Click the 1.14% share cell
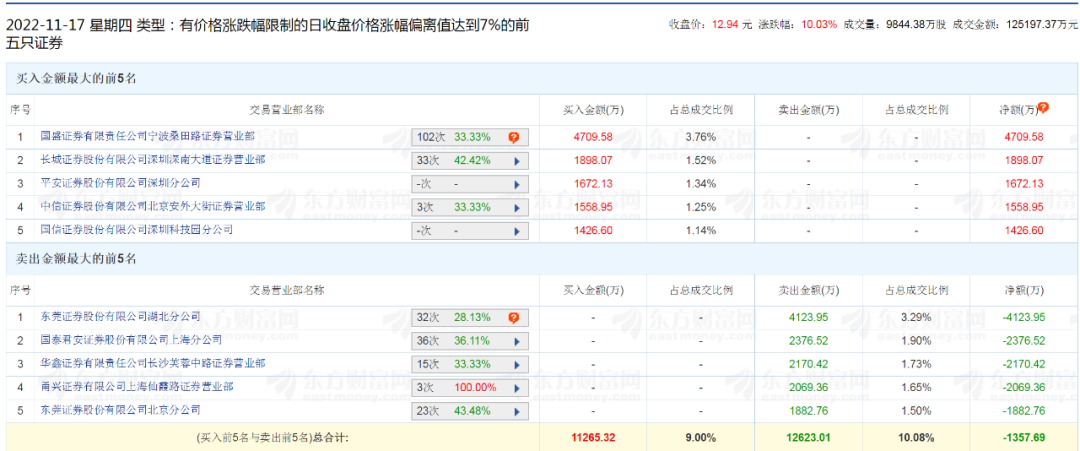Viewport: 1080px width, 451px height. tap(700, 230)
